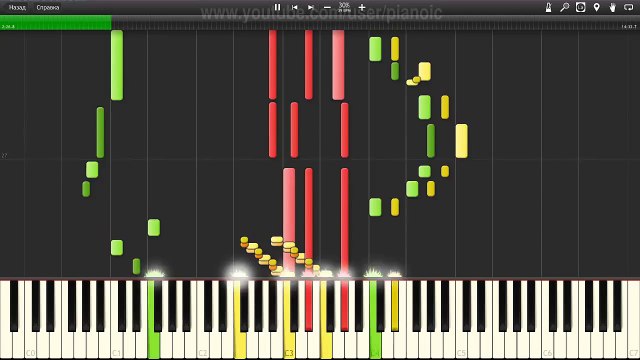Open the hand selection icon
640x360 pixels.
(x=612, y=7)
